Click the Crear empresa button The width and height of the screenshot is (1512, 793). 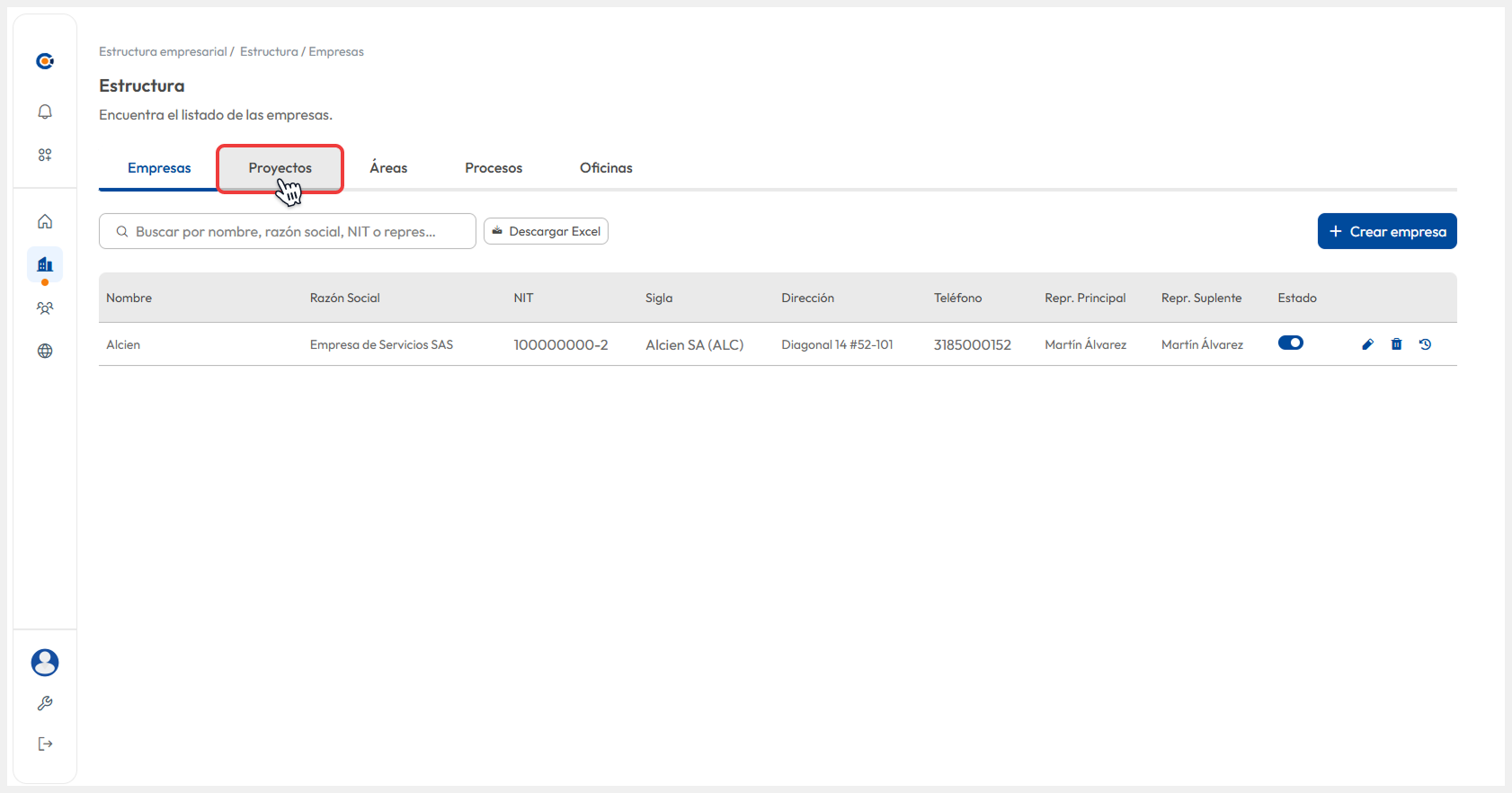1386,231
